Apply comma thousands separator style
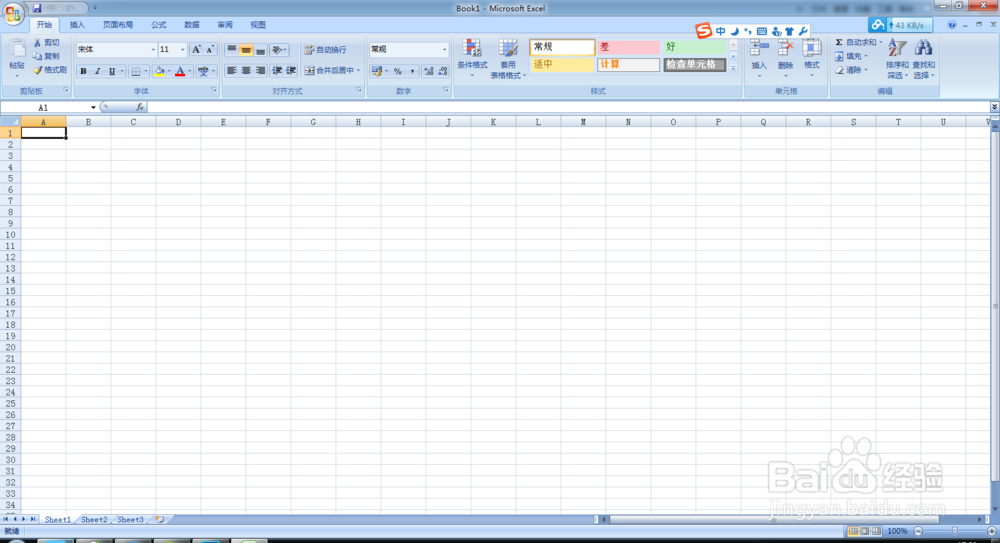1000x543 pixels. [412, 71]
